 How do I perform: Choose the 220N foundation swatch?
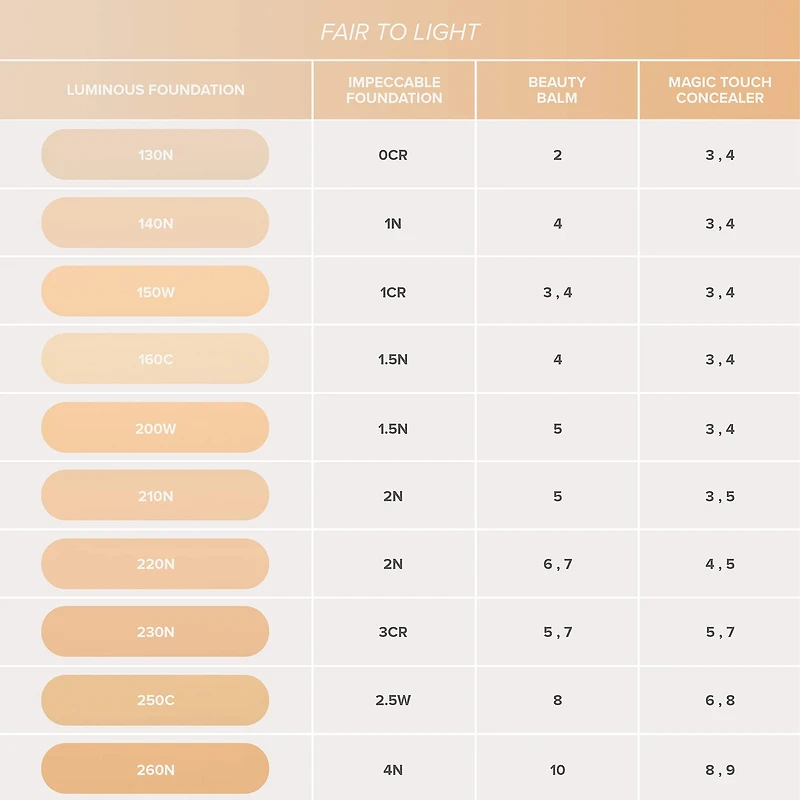155,564
